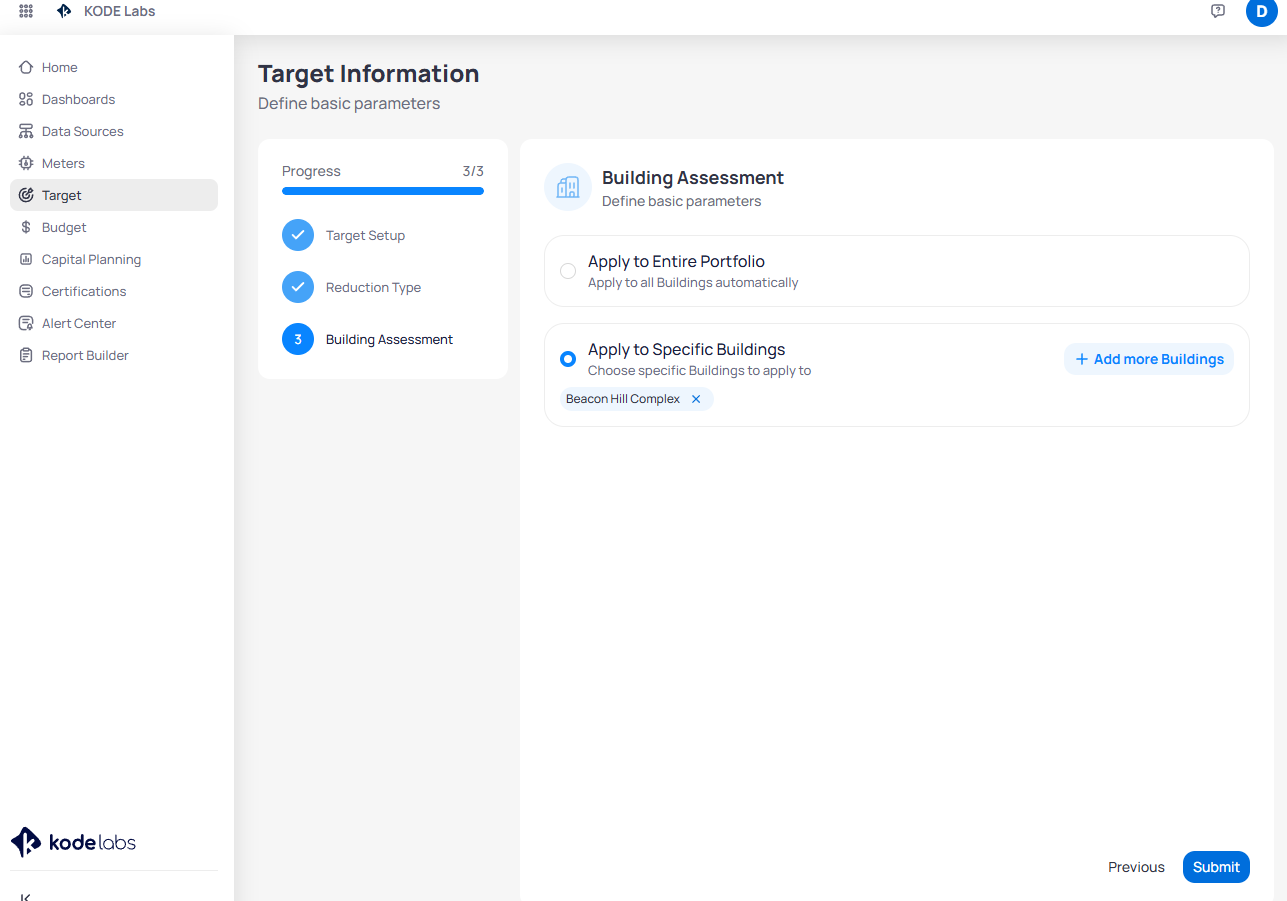Submit the target form
The width and height of the screenshot is (1287, 901).
click(x=1216, y=867)
